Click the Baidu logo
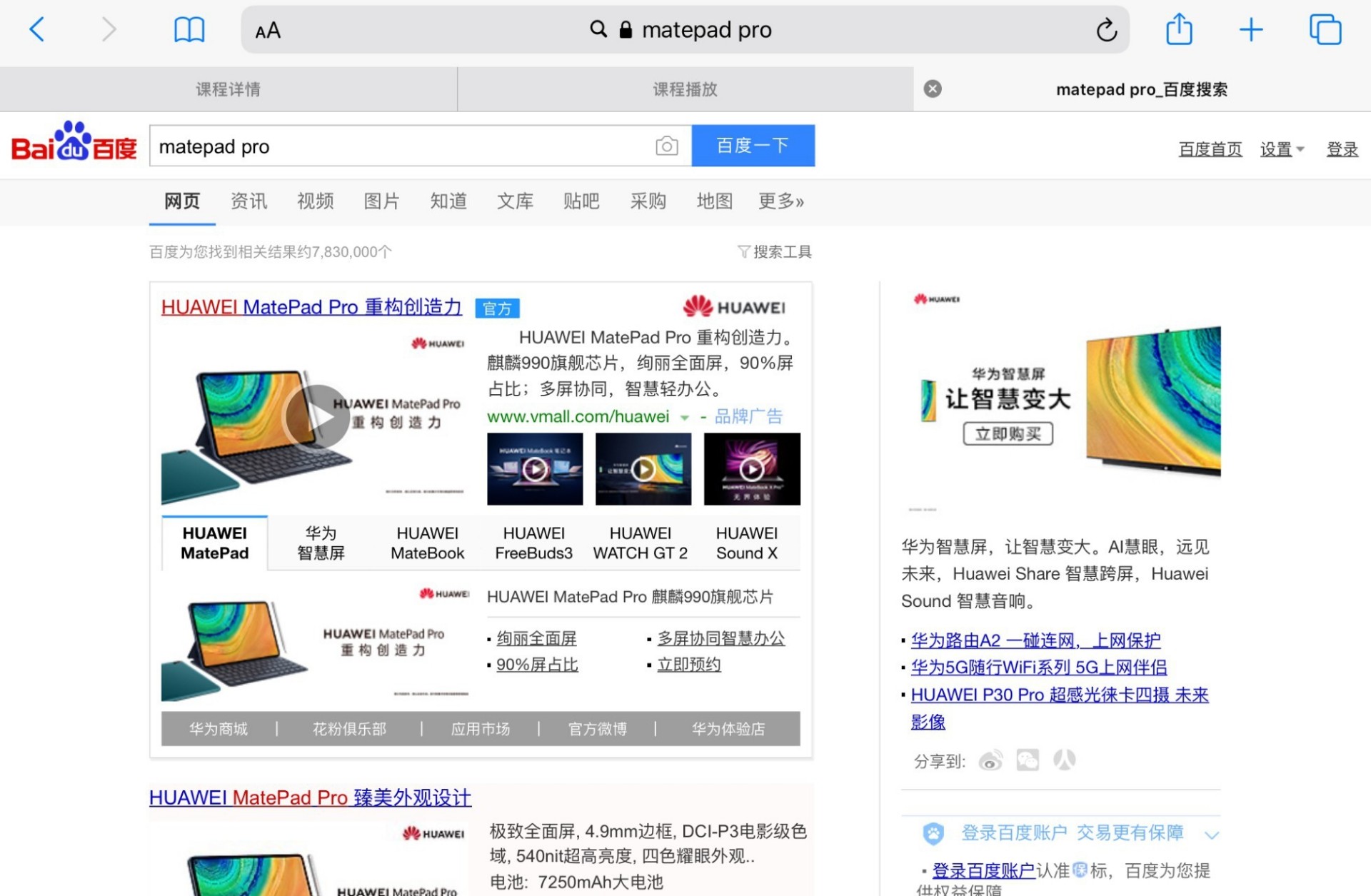The image size is (1371, 896). pyautogui.click(x=74, y=141)
